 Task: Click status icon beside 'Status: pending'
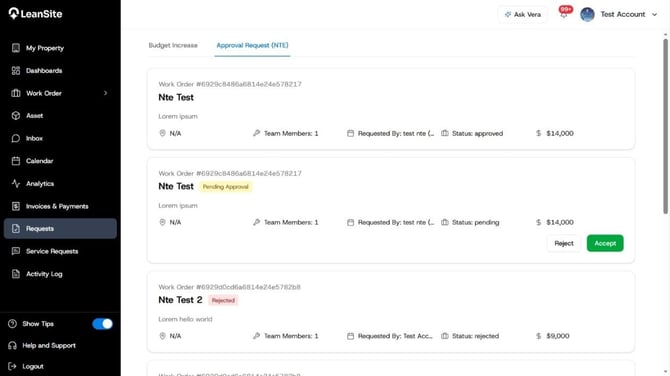(445, 222)
